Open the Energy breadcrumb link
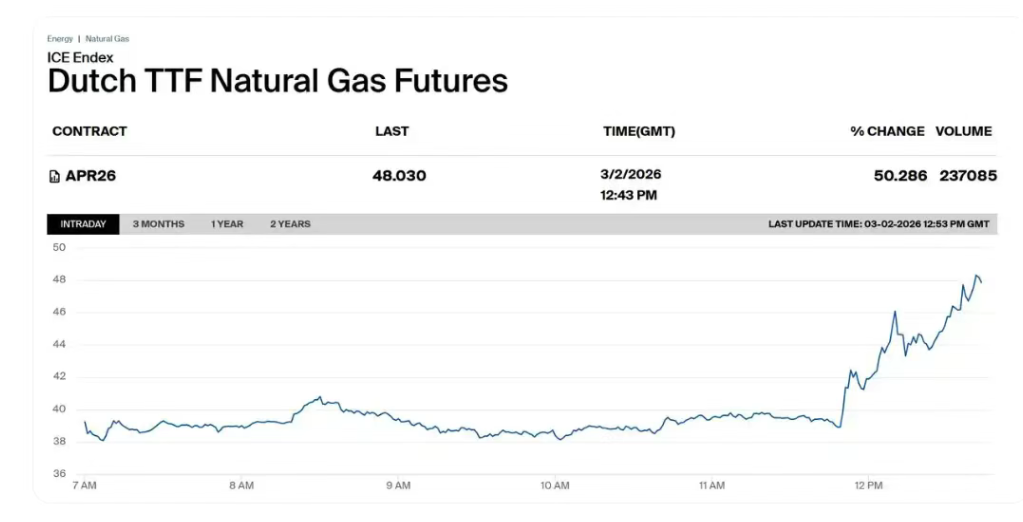Screen dimensions: 1023x522 [59, 39]
